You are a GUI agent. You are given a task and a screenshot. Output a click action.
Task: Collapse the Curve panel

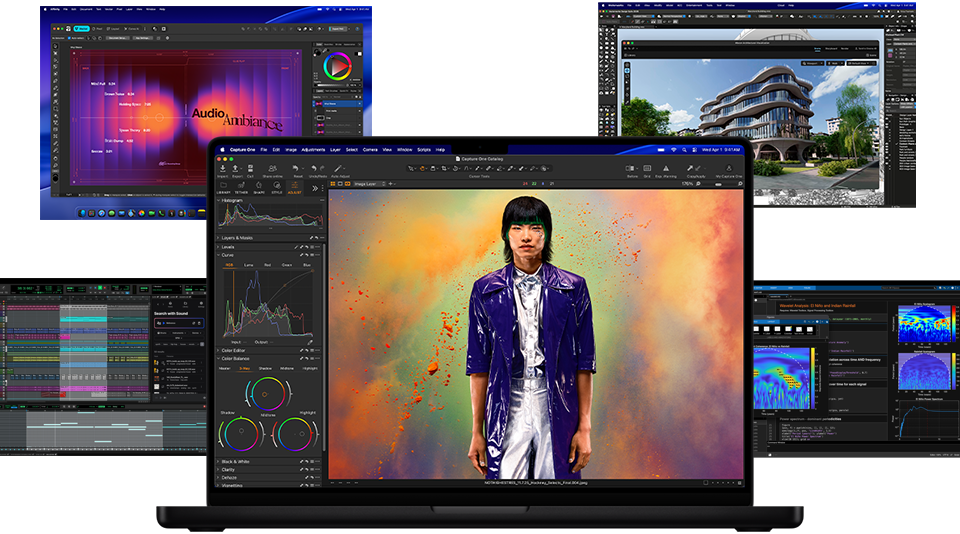[x=219, y=255]
